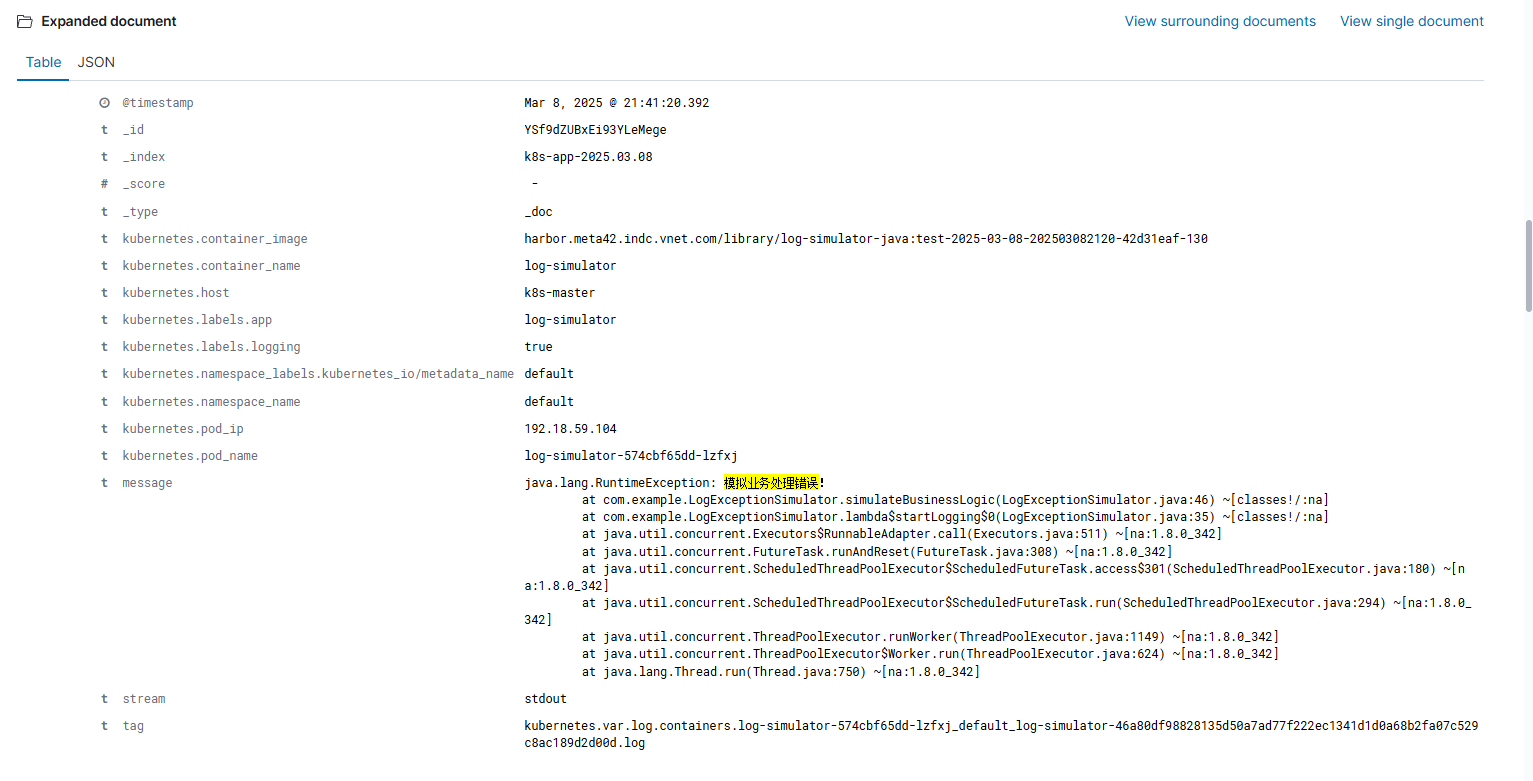Click the clock icon next to @timestamp
This screenshot has height=781, width=1533.
(104, 103)
